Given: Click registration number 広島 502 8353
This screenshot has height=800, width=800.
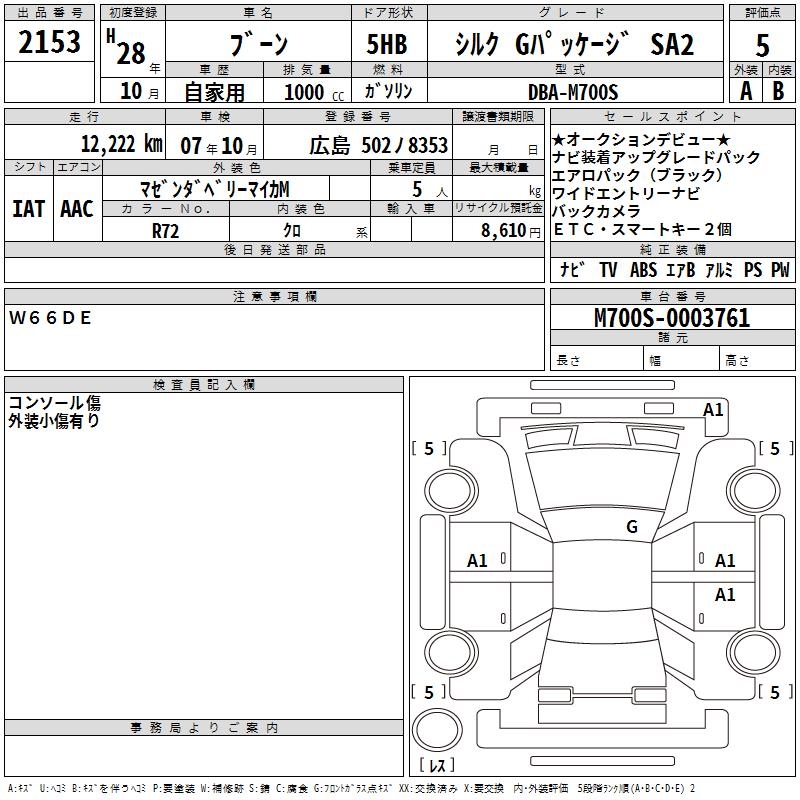Looking at the screenshot, I should coord(379,145).
